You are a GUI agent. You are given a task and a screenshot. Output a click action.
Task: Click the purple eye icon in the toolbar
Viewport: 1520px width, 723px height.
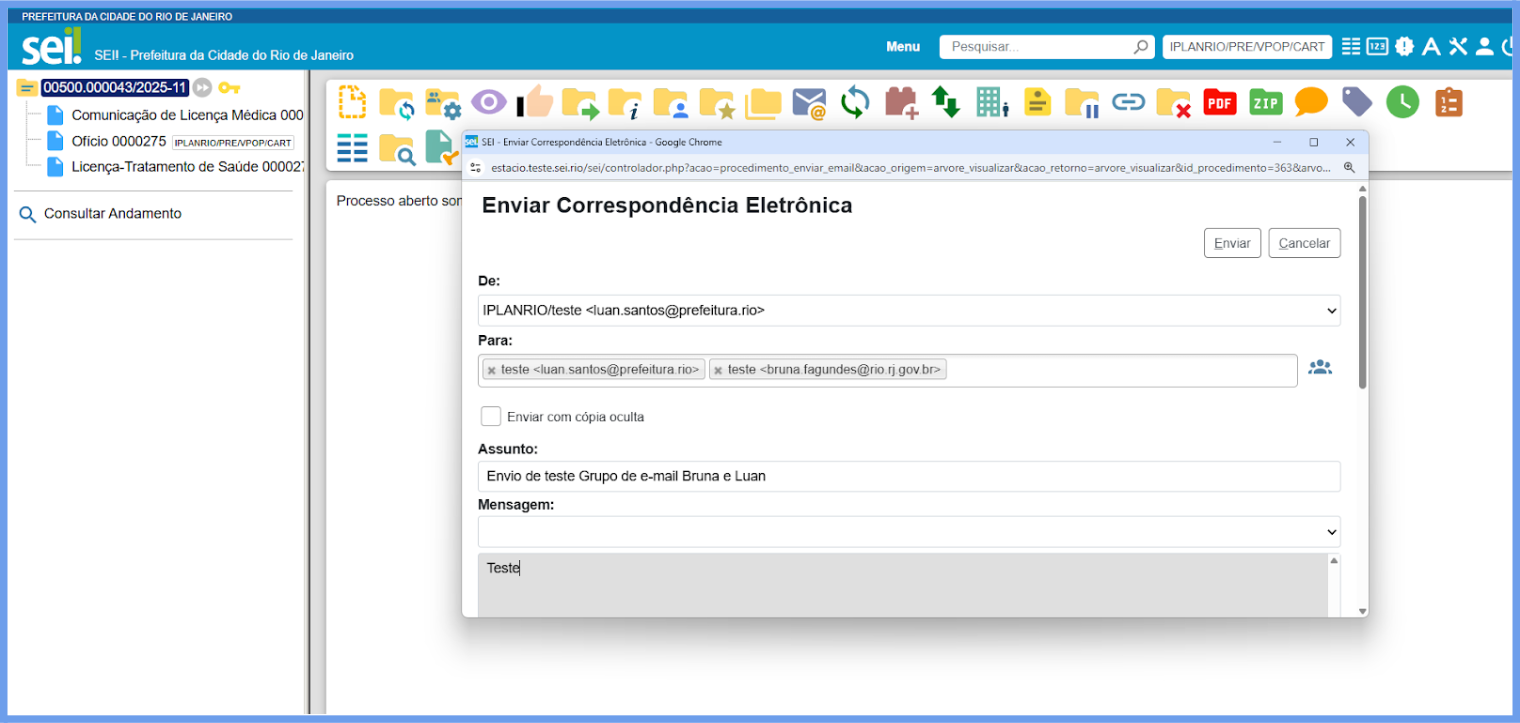point(489,102)
